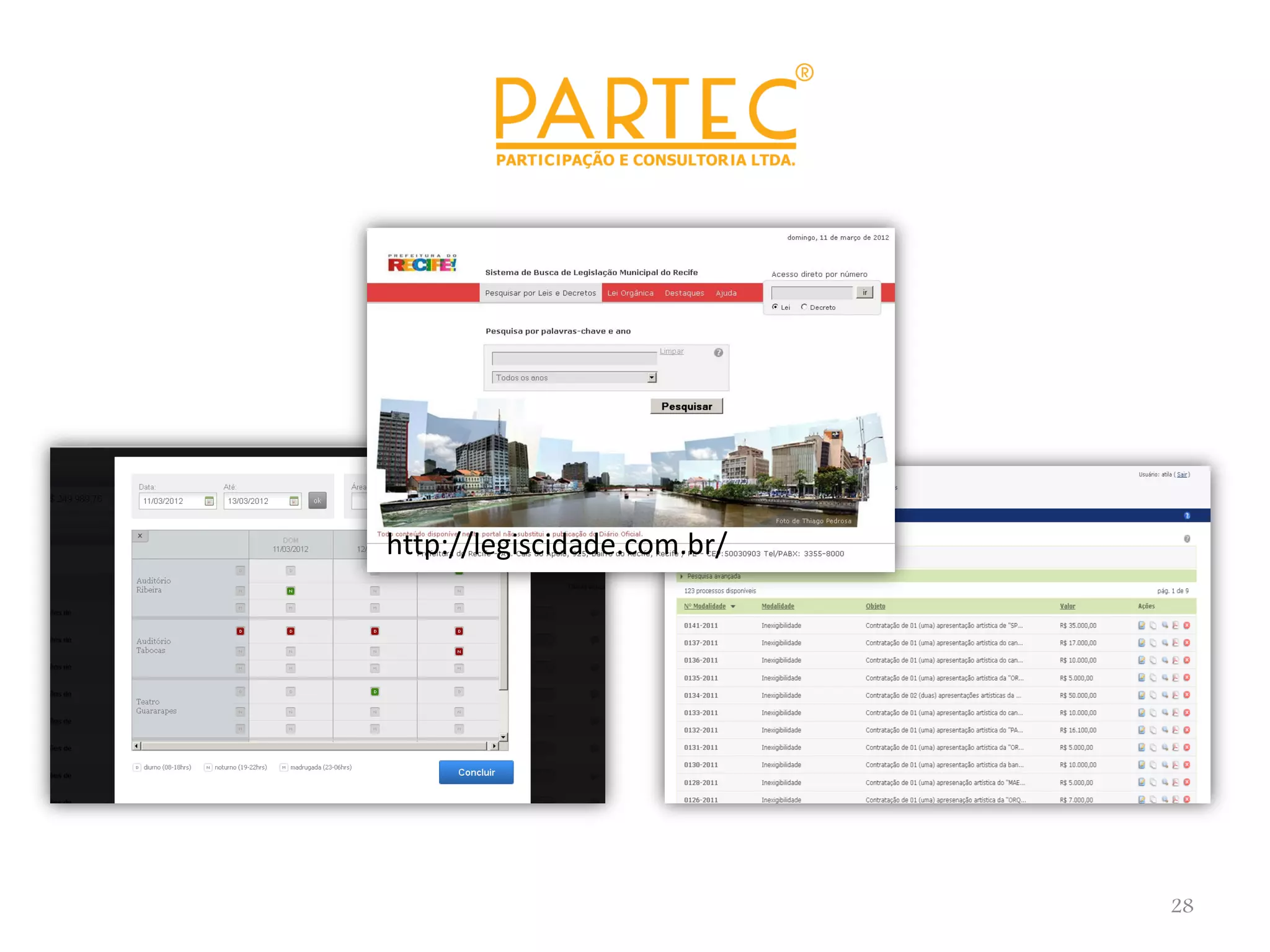Open PDF icon for process 0128-2011
The height and width of the screenshot is (952, 1270).
(x=1175, y=782)
